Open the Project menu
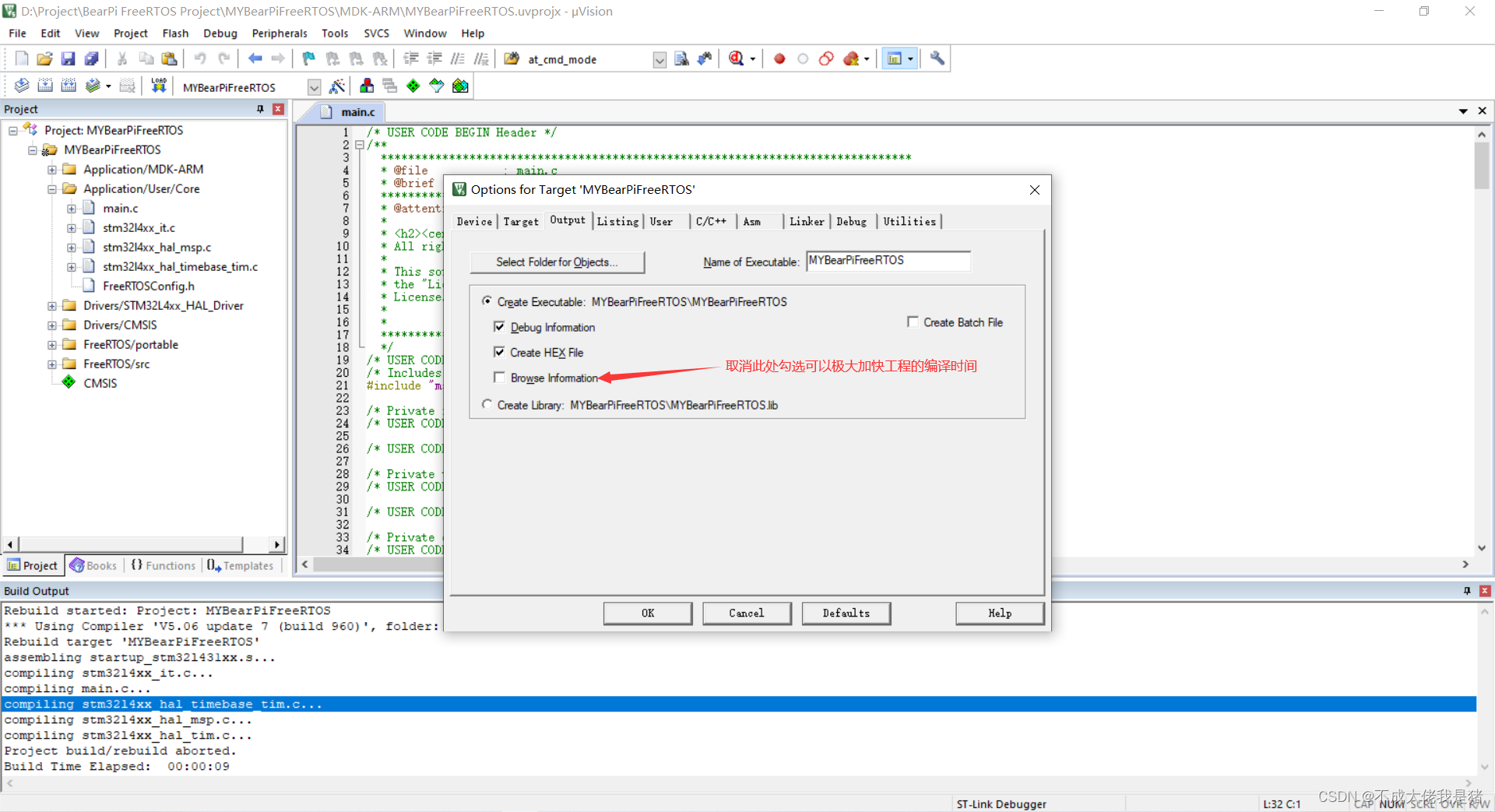Screen dimensions: 1495x812 click(x=130, y=33)
